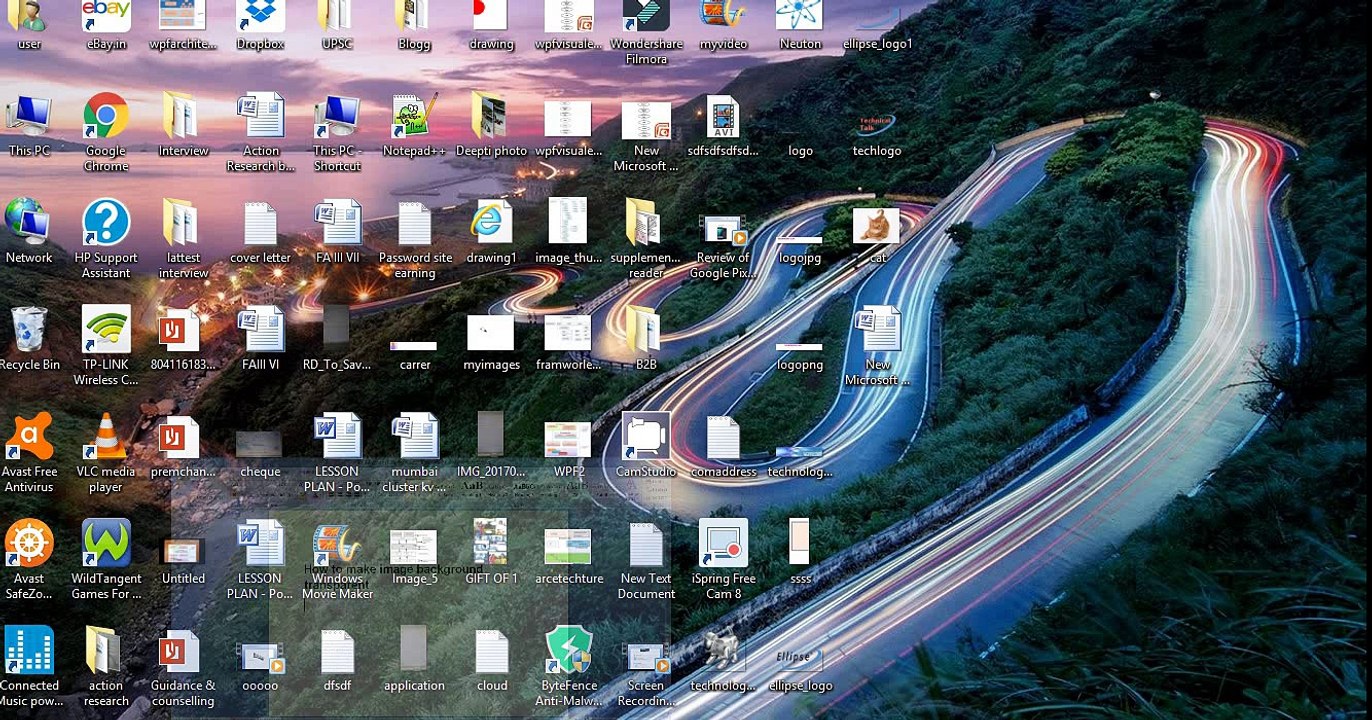The height and width of the screenshot is (720, 1372).
Task: Click the Image_5 file icon
Action: pos(414,547)
